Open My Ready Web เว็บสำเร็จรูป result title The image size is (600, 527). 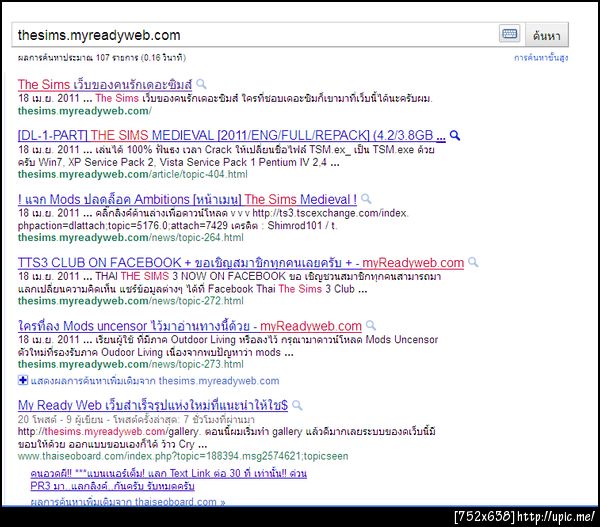click(153, 405)
